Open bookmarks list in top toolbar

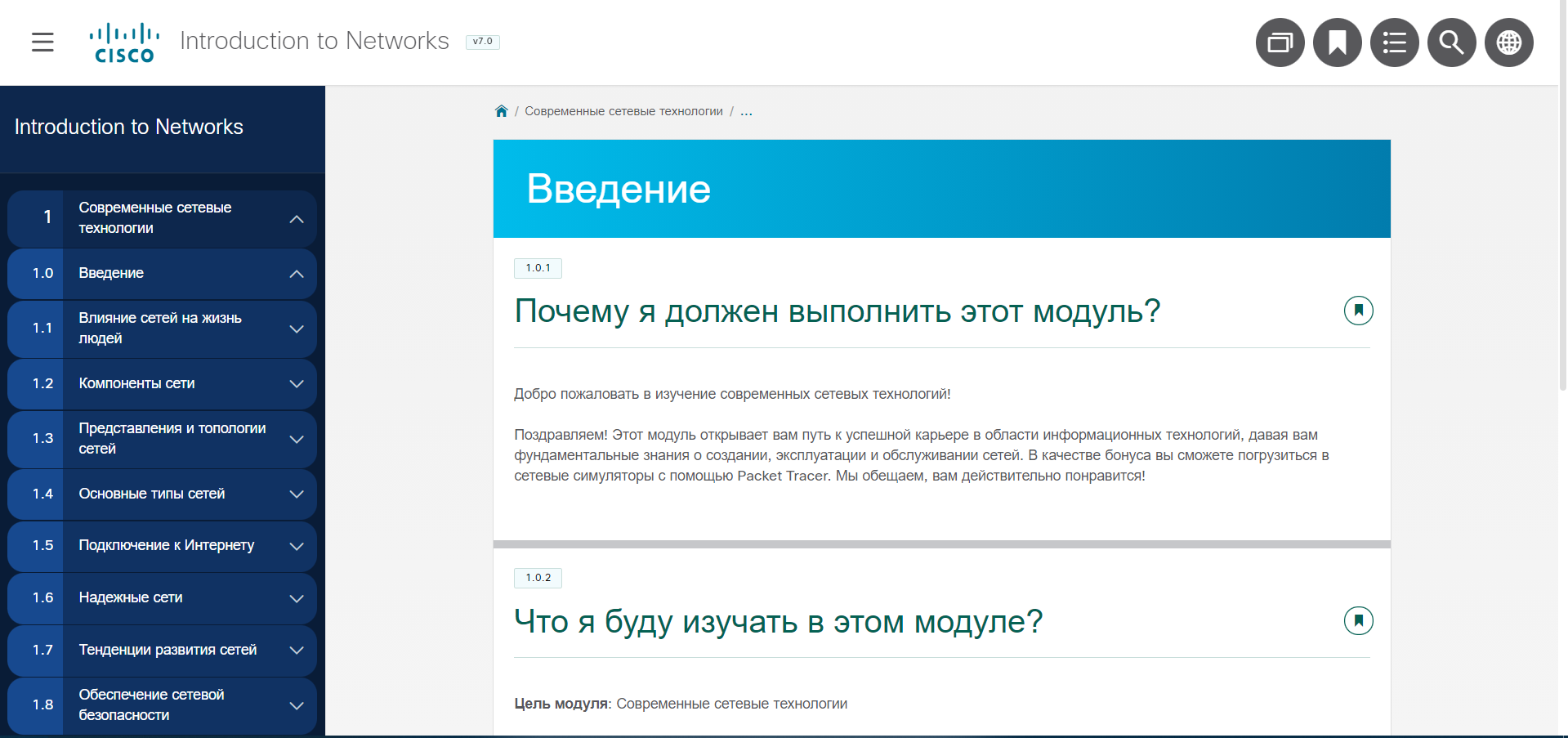1337,42
